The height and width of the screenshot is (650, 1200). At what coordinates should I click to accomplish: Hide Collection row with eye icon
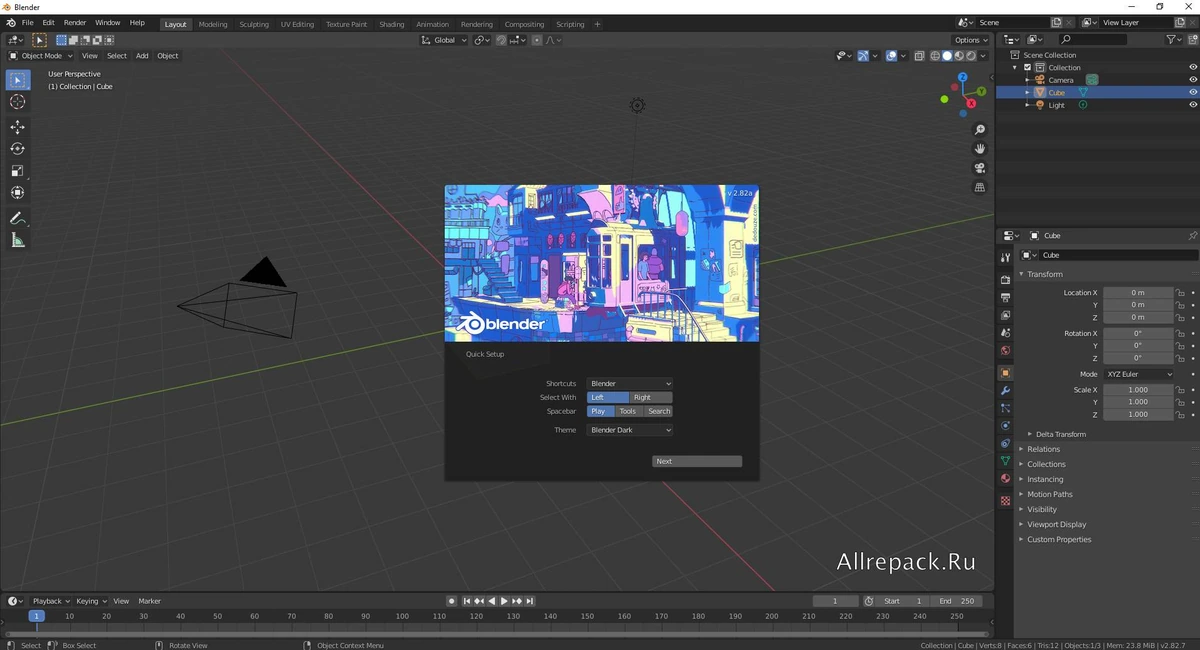pos(1192,67)
